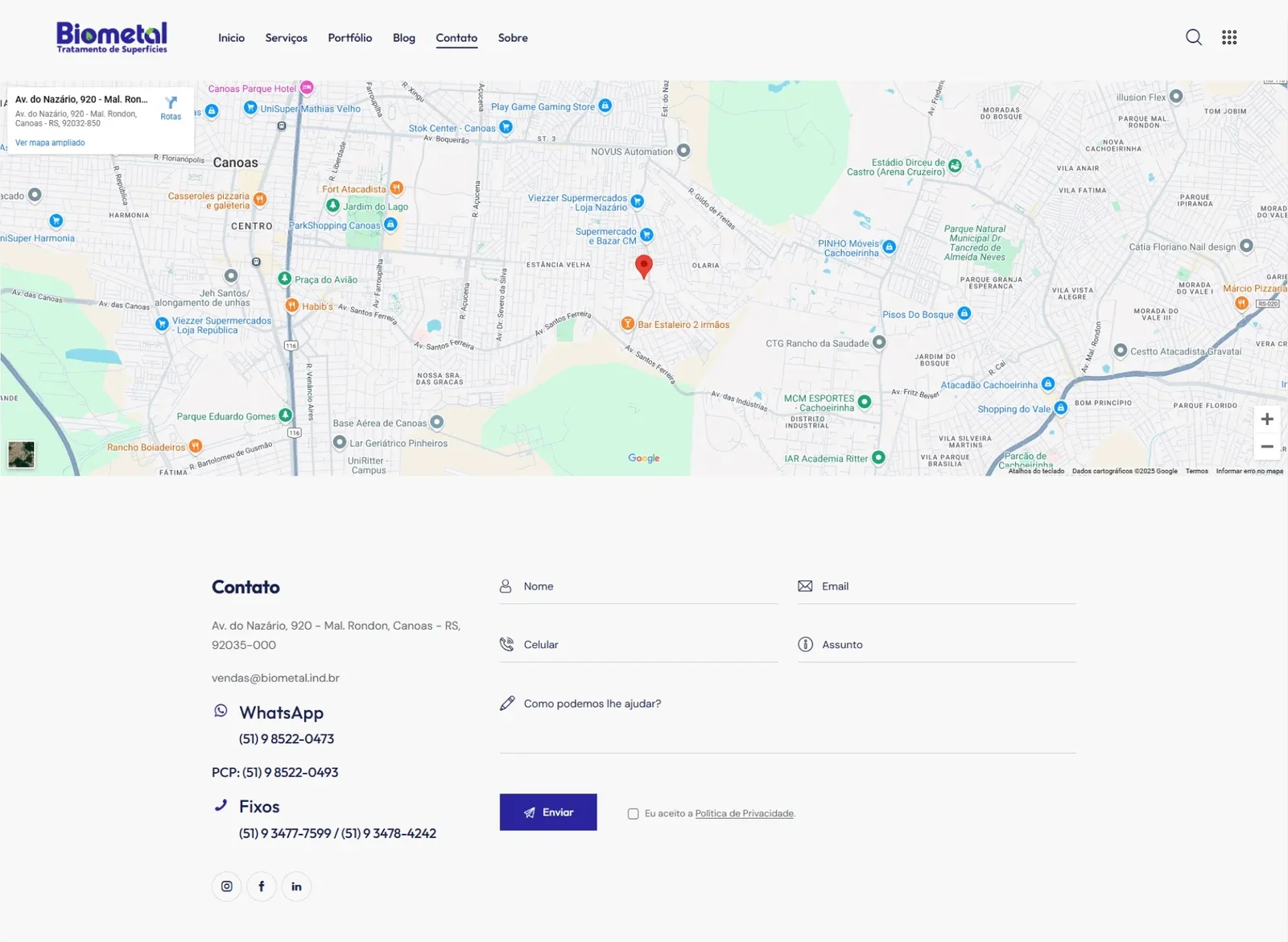Switch map to satellite view thumbnail
Viewport: 1288px width, 942px height.
tap(22, 455)
